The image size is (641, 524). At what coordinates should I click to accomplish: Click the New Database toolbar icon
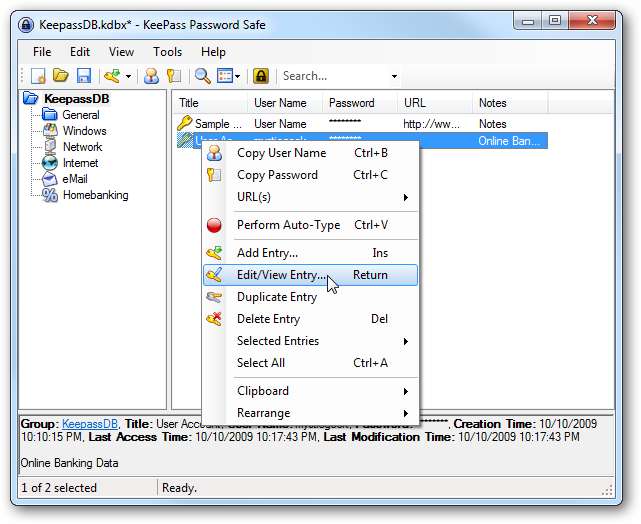pyautogui.click(x=38, y=76)
